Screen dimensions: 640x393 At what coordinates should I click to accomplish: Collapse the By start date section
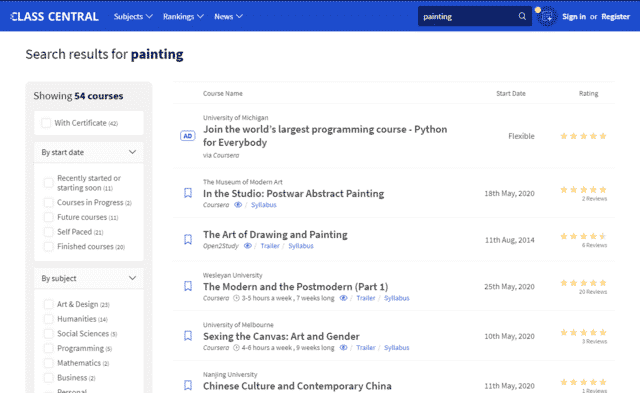tap(89, 152)
